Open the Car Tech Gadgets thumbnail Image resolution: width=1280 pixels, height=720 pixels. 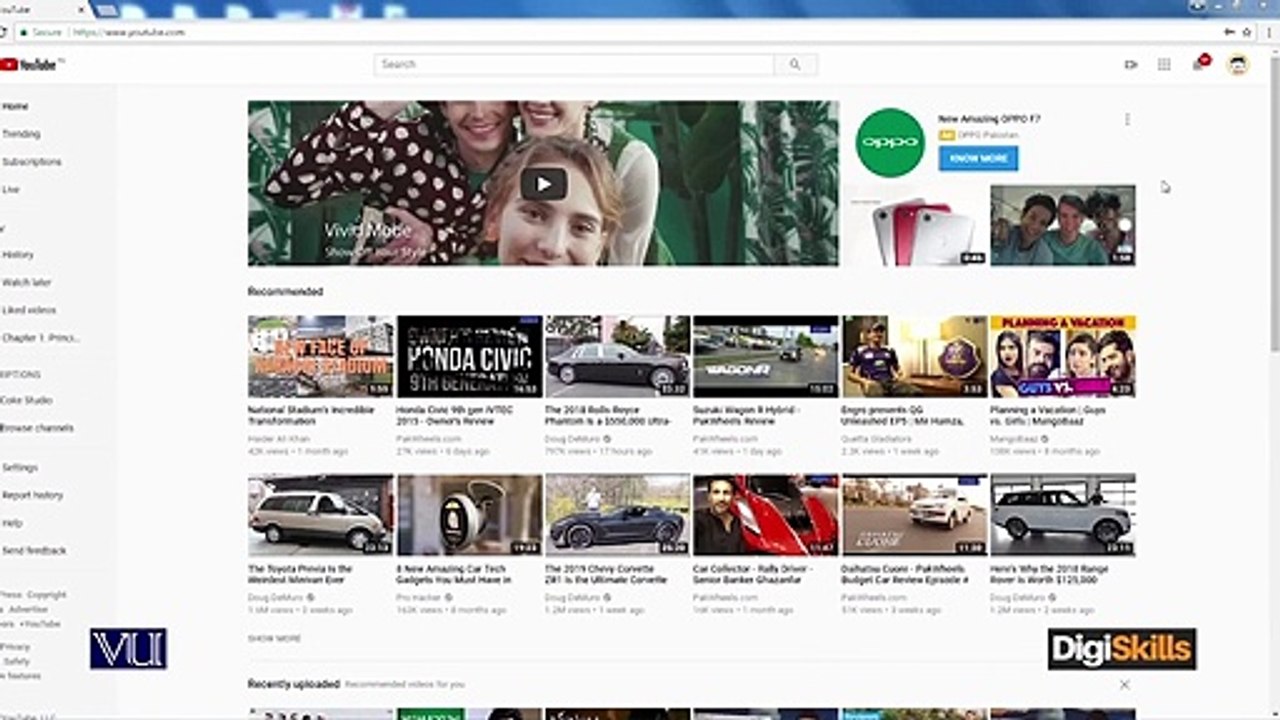point(469,515)
